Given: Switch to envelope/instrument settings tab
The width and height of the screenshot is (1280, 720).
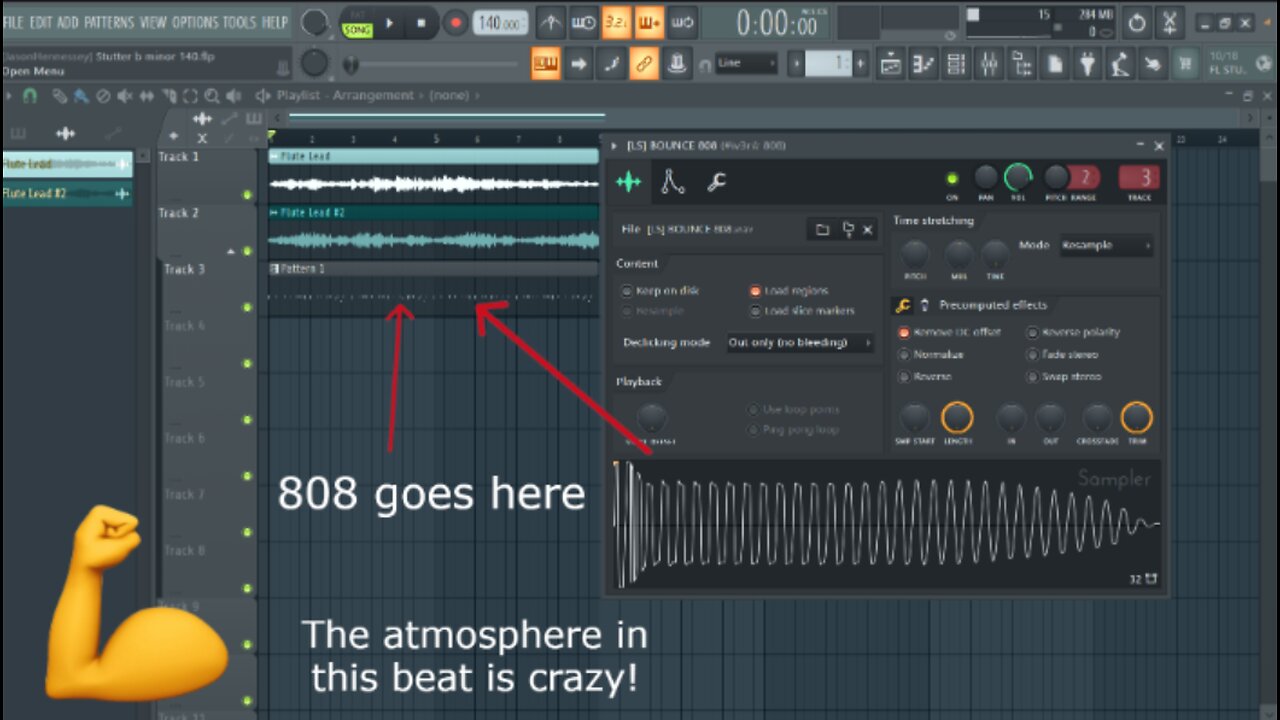Looking at the screenshot, I should coord(672,182).
